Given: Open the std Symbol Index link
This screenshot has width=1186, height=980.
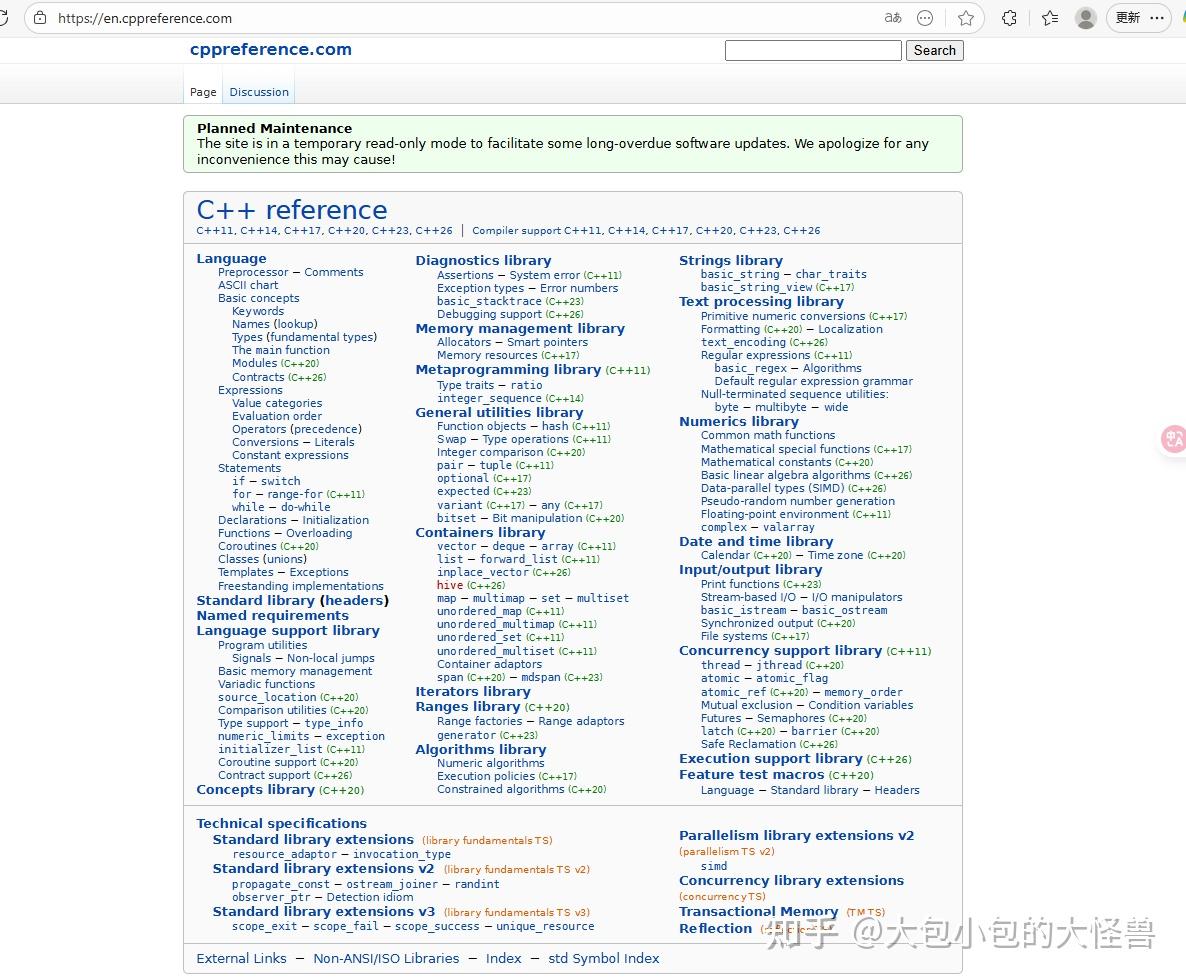Looking at the screenshot, I should point(604,958).
